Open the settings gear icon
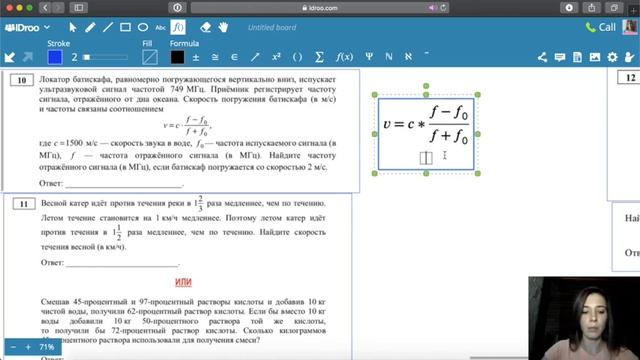 click(x=612, y=57)
